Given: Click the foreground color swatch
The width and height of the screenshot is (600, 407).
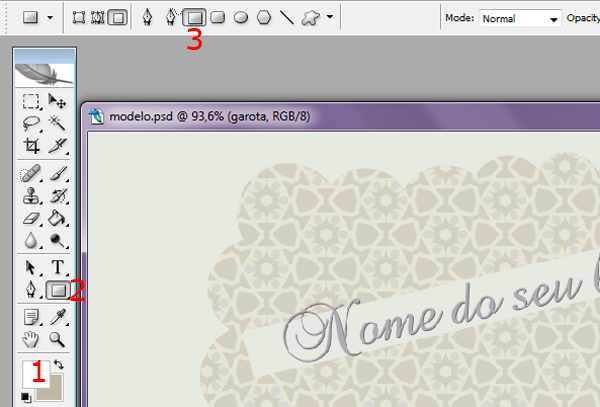Looking at the screenshot, I should pos(32,374).
